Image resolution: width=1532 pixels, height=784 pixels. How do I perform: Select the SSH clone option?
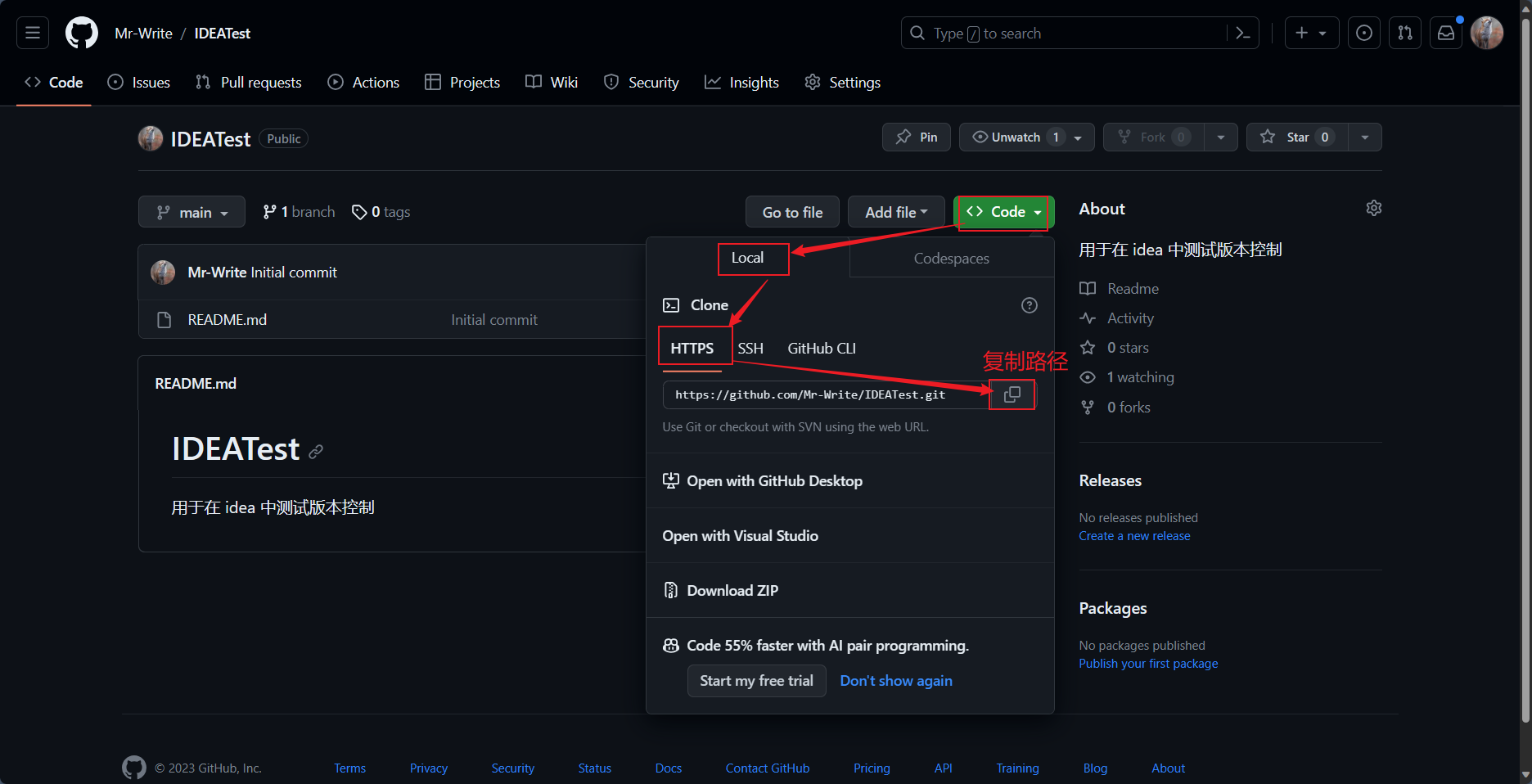pyautogui.click(x=750, y=349)
